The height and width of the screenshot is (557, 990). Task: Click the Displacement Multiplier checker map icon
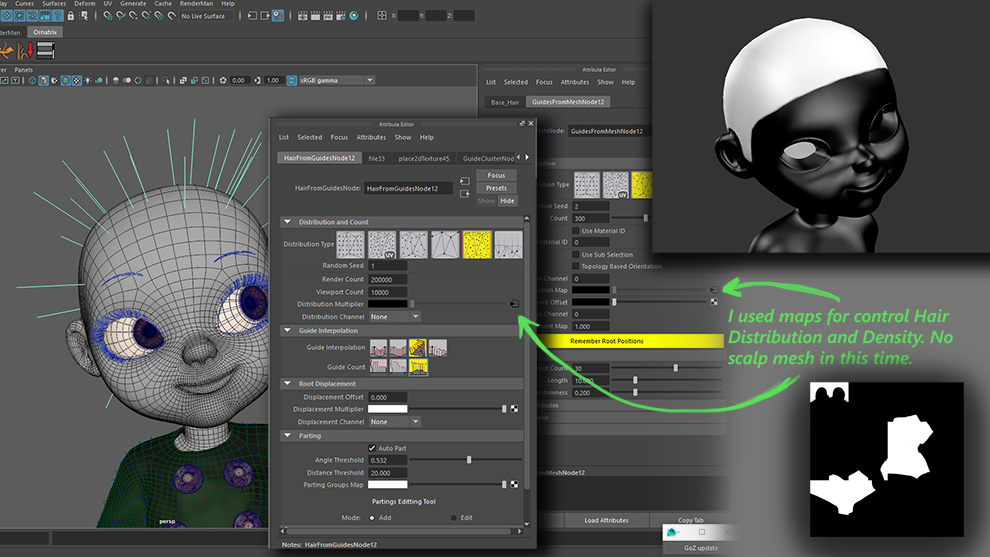[x=514, y=409]
